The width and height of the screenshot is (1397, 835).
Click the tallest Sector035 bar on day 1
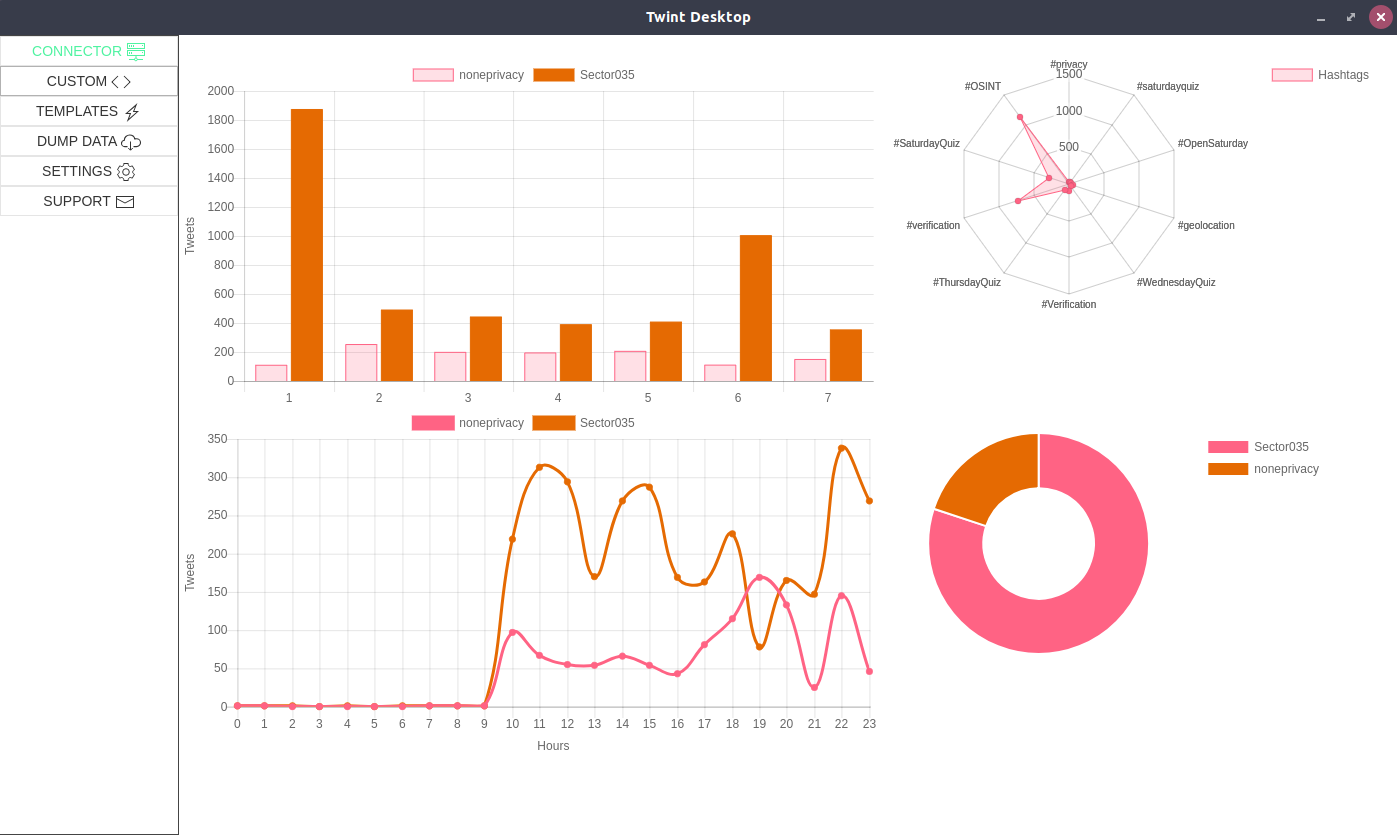click(307, 245)
